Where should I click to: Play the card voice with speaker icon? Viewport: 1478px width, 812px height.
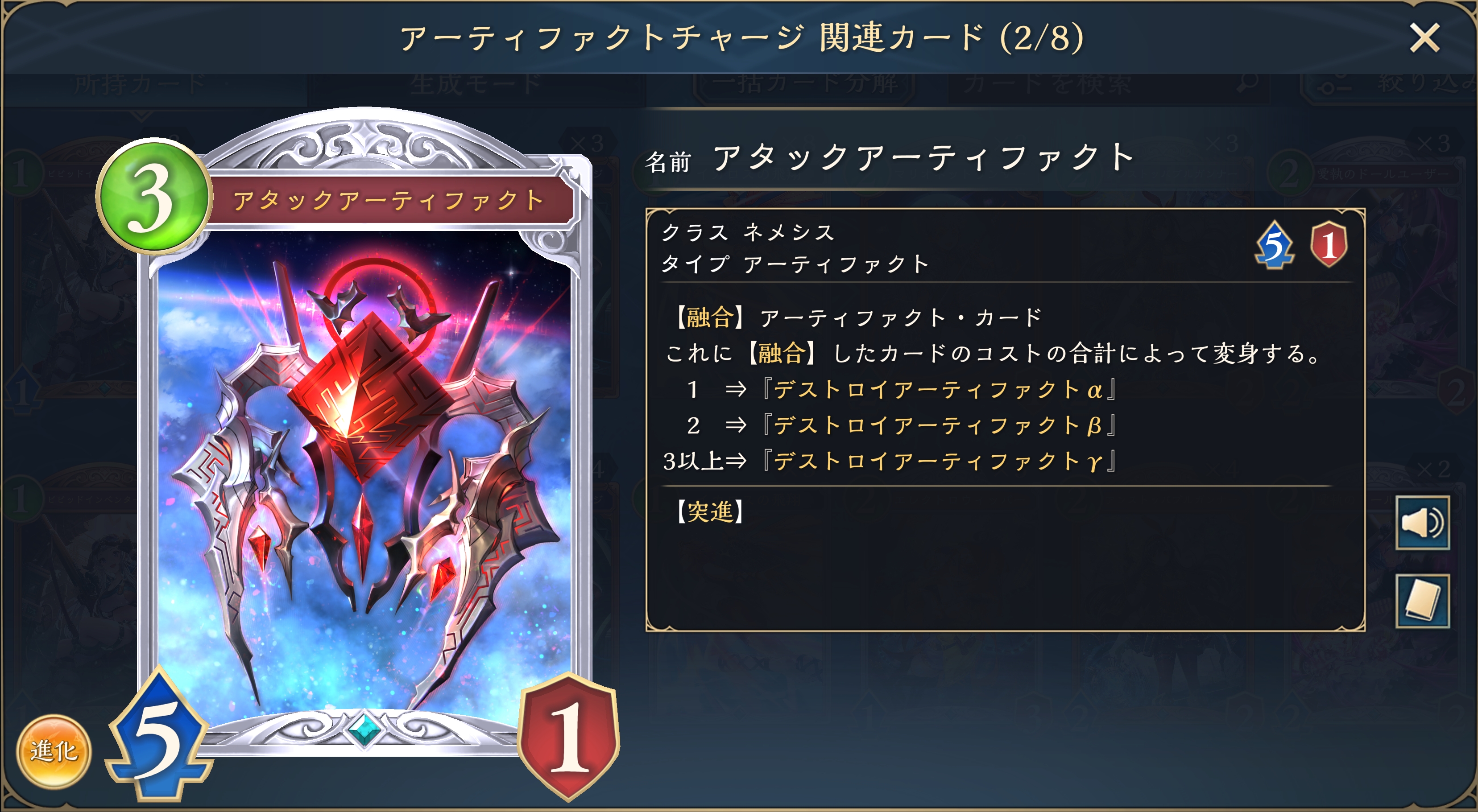[x=1422, y=523]
